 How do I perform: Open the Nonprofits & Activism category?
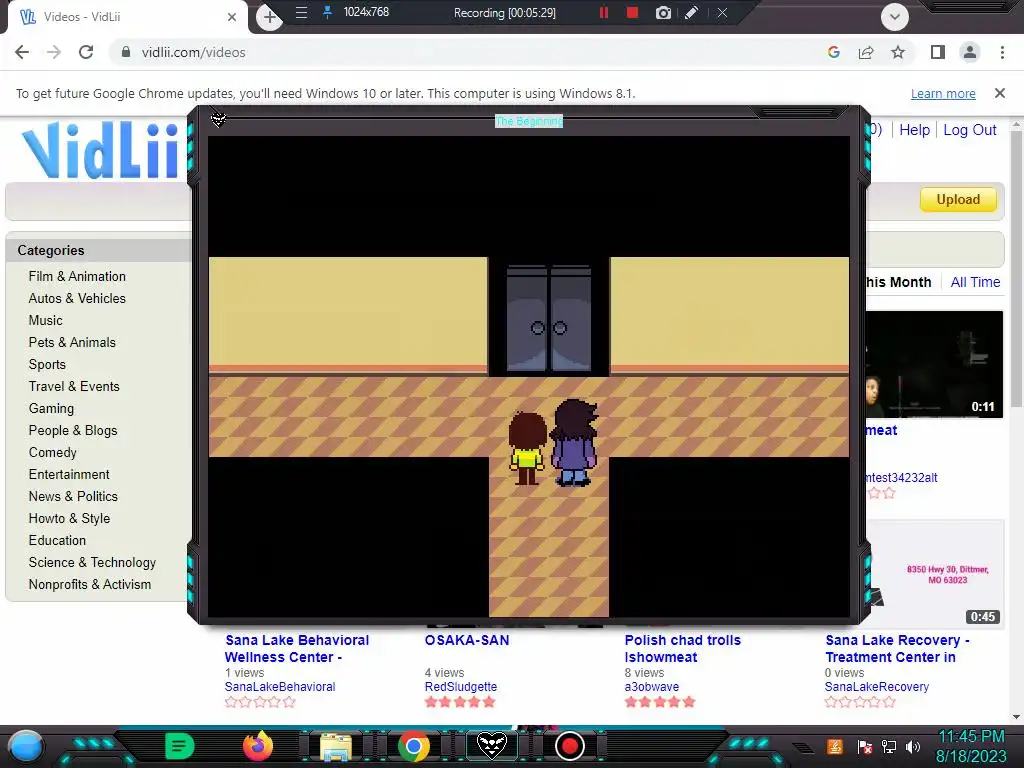tap(89, 584)
